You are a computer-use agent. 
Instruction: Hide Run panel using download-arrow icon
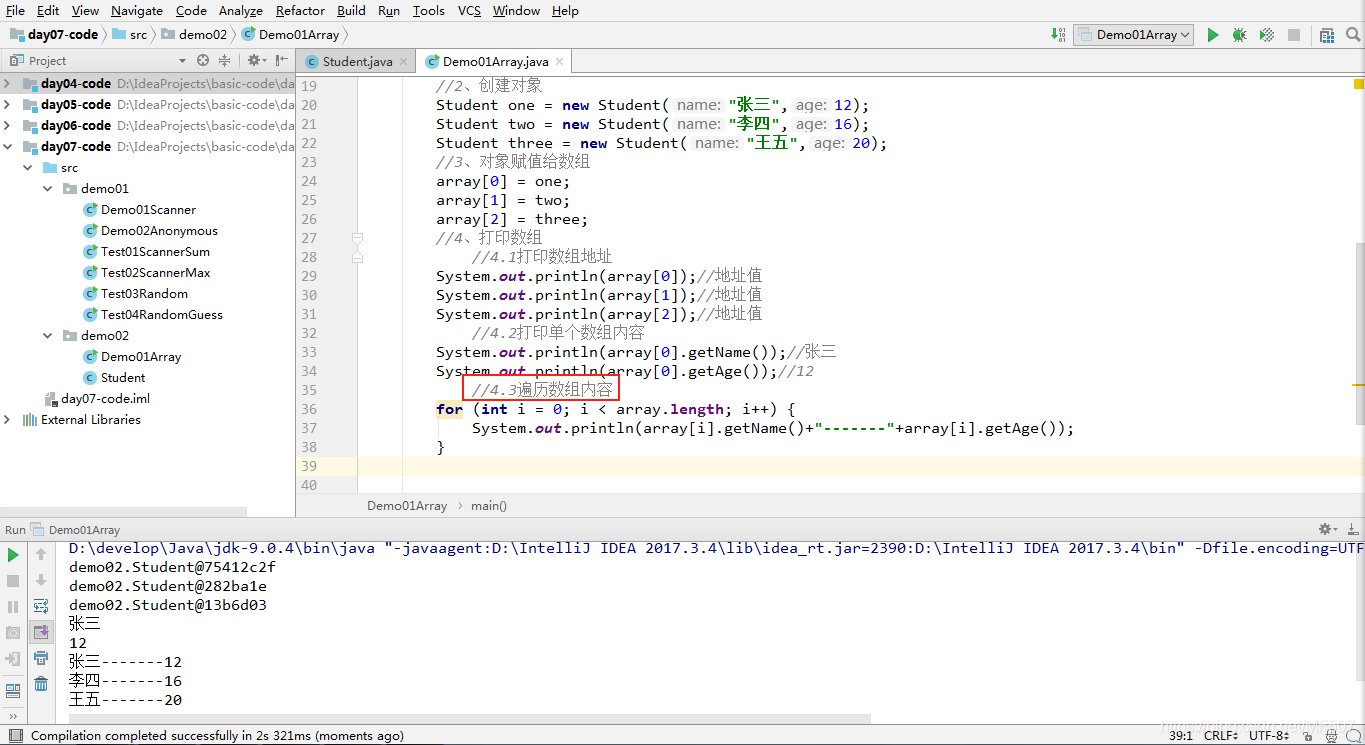(1352, 529)
